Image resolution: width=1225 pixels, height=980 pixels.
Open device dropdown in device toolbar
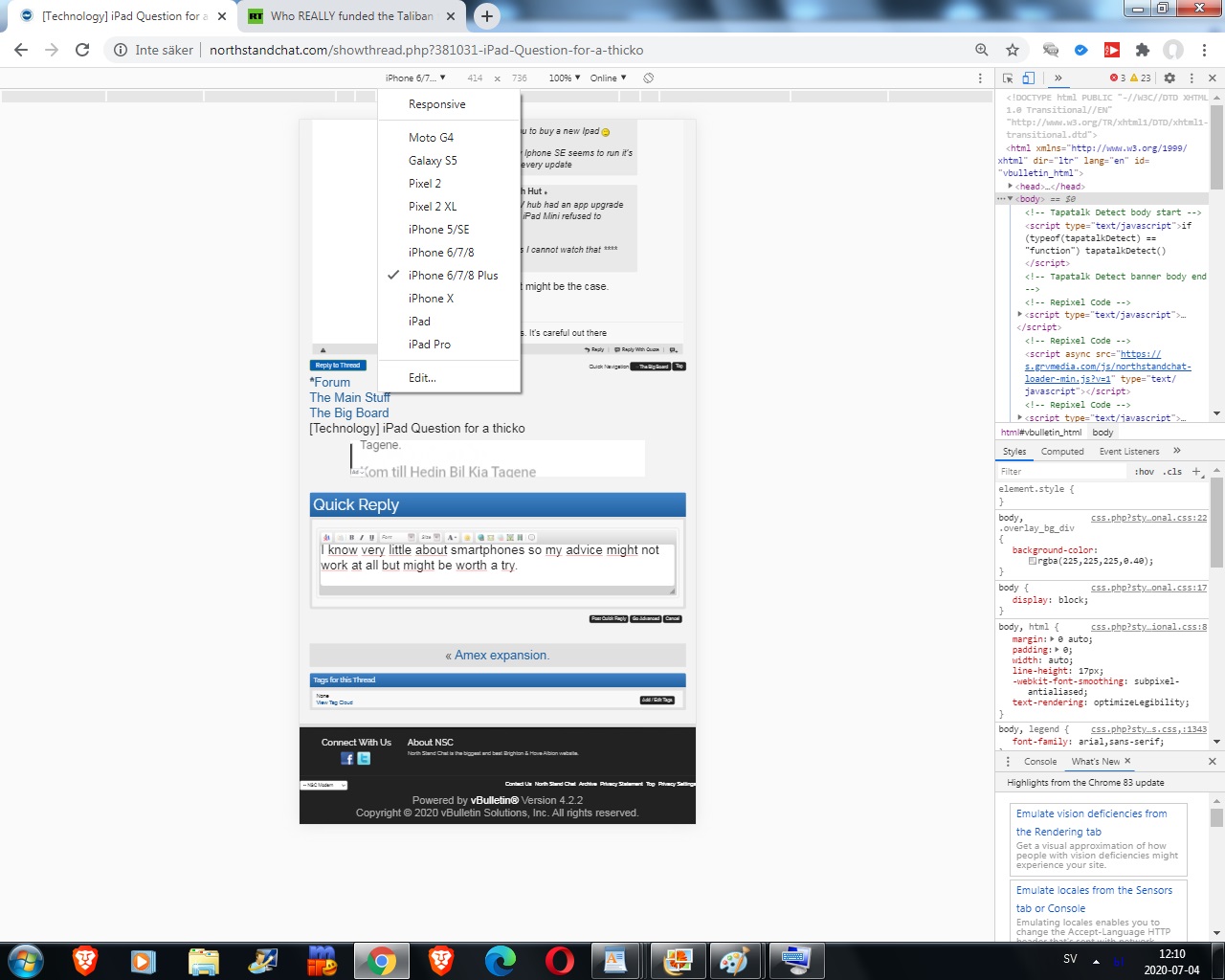coord(415,78)
